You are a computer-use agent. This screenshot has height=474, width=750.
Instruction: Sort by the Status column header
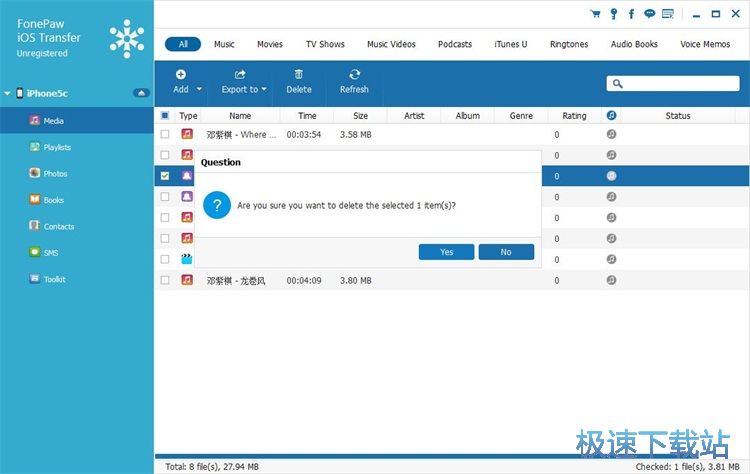678,116
